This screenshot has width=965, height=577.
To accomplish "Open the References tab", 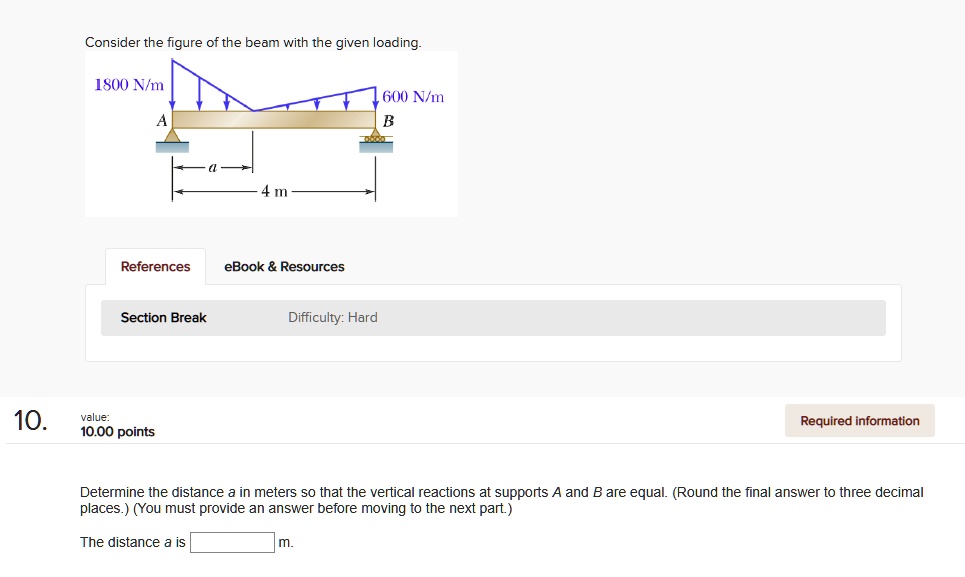I will 155,266.
